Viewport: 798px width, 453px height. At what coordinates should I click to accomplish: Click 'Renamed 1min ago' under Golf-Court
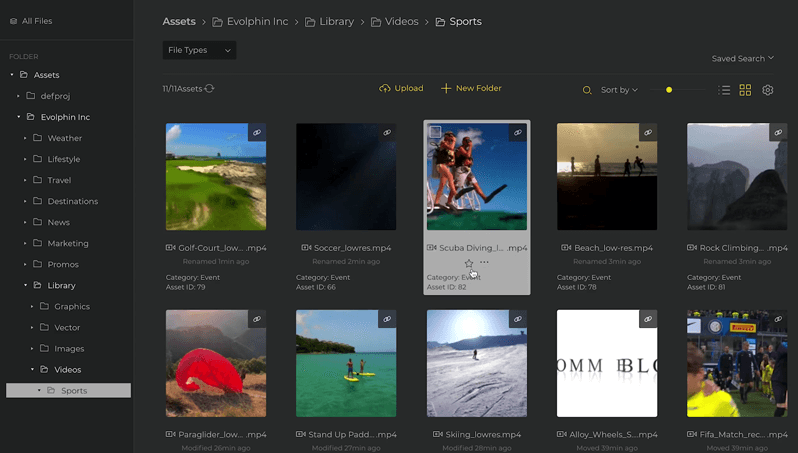click(x=216, y=261)
